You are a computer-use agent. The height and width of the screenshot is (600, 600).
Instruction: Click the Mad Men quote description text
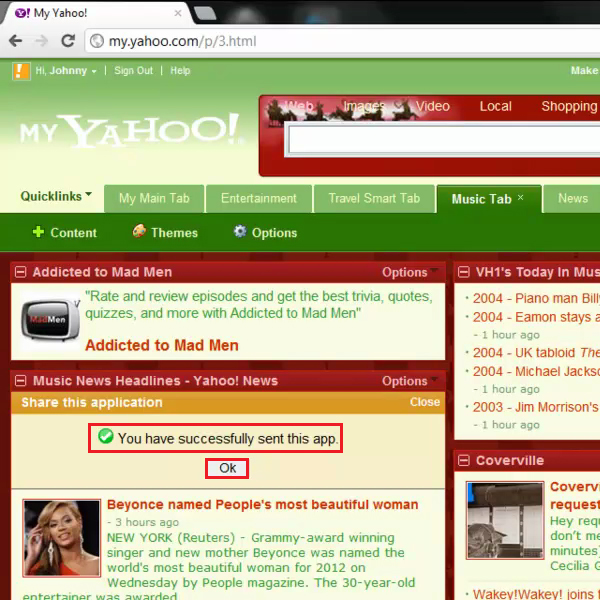pyautogui.click(x=259, y=305)
